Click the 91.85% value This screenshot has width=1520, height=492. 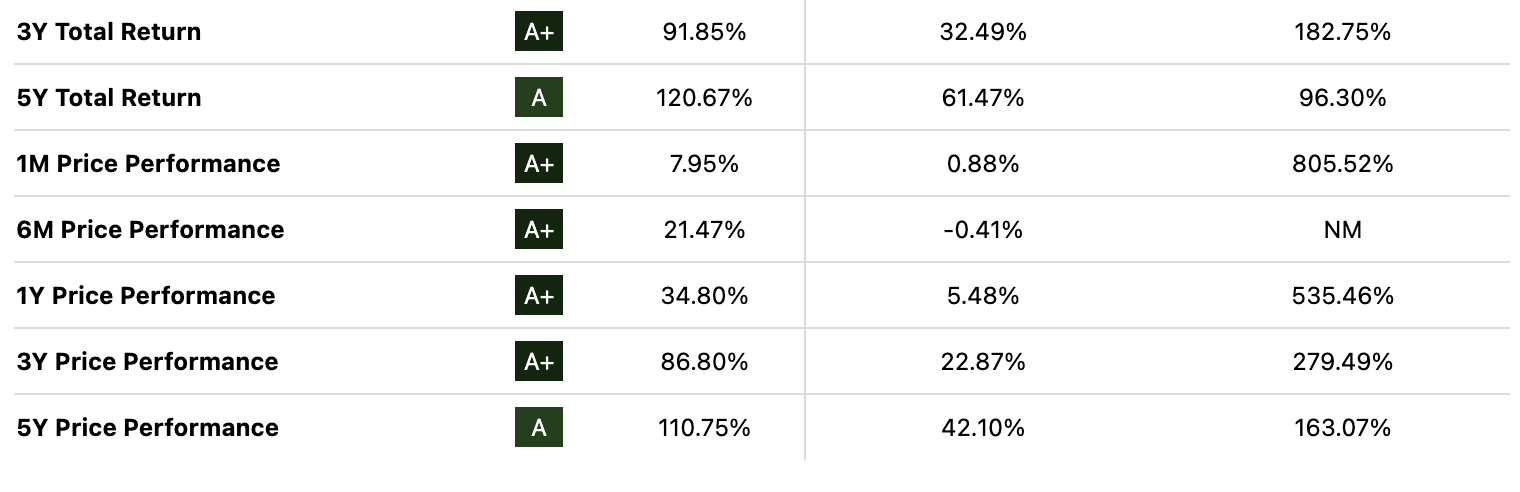tap(704, 32)
